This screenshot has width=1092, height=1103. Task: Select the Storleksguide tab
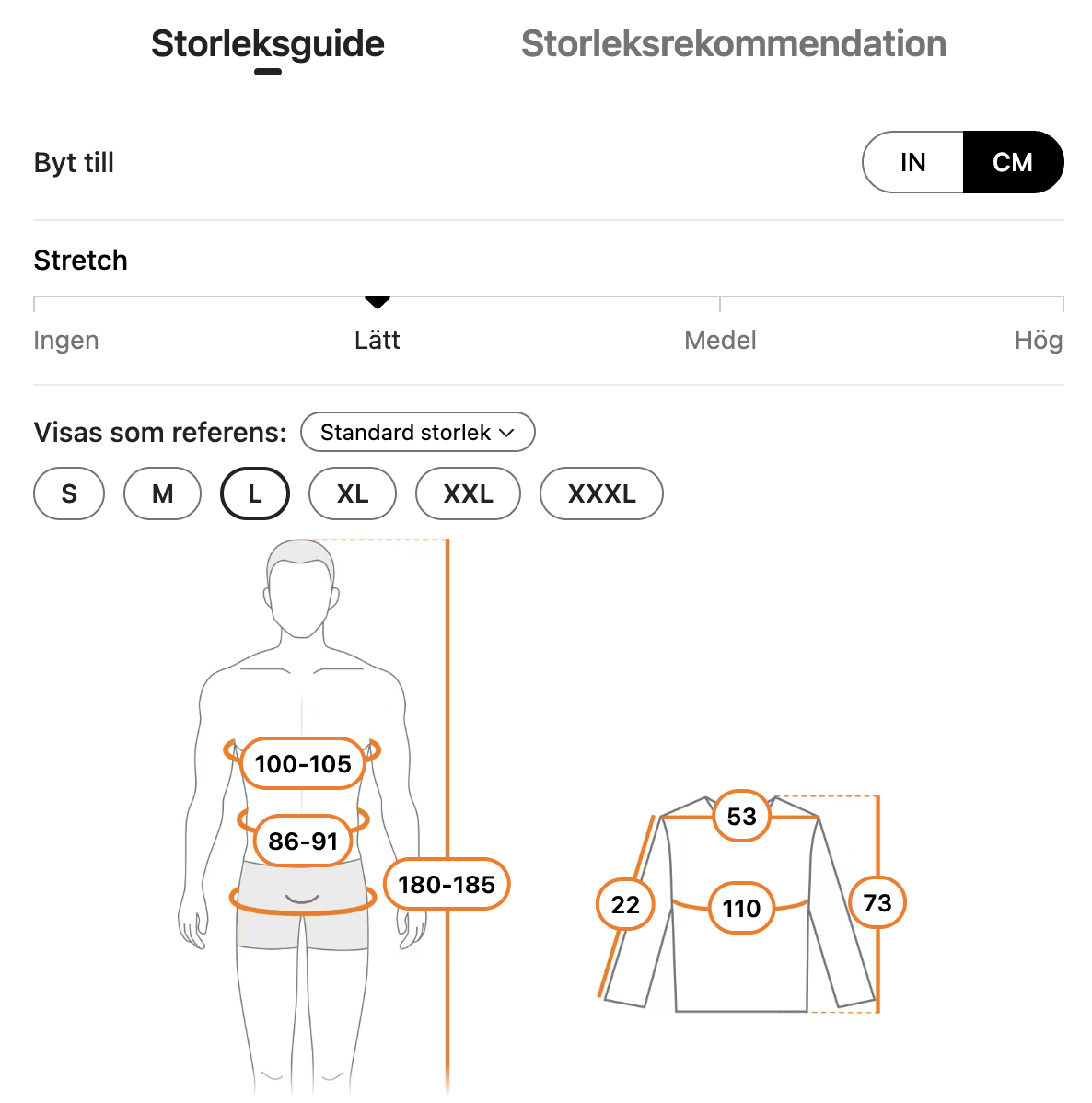[267, 43]
